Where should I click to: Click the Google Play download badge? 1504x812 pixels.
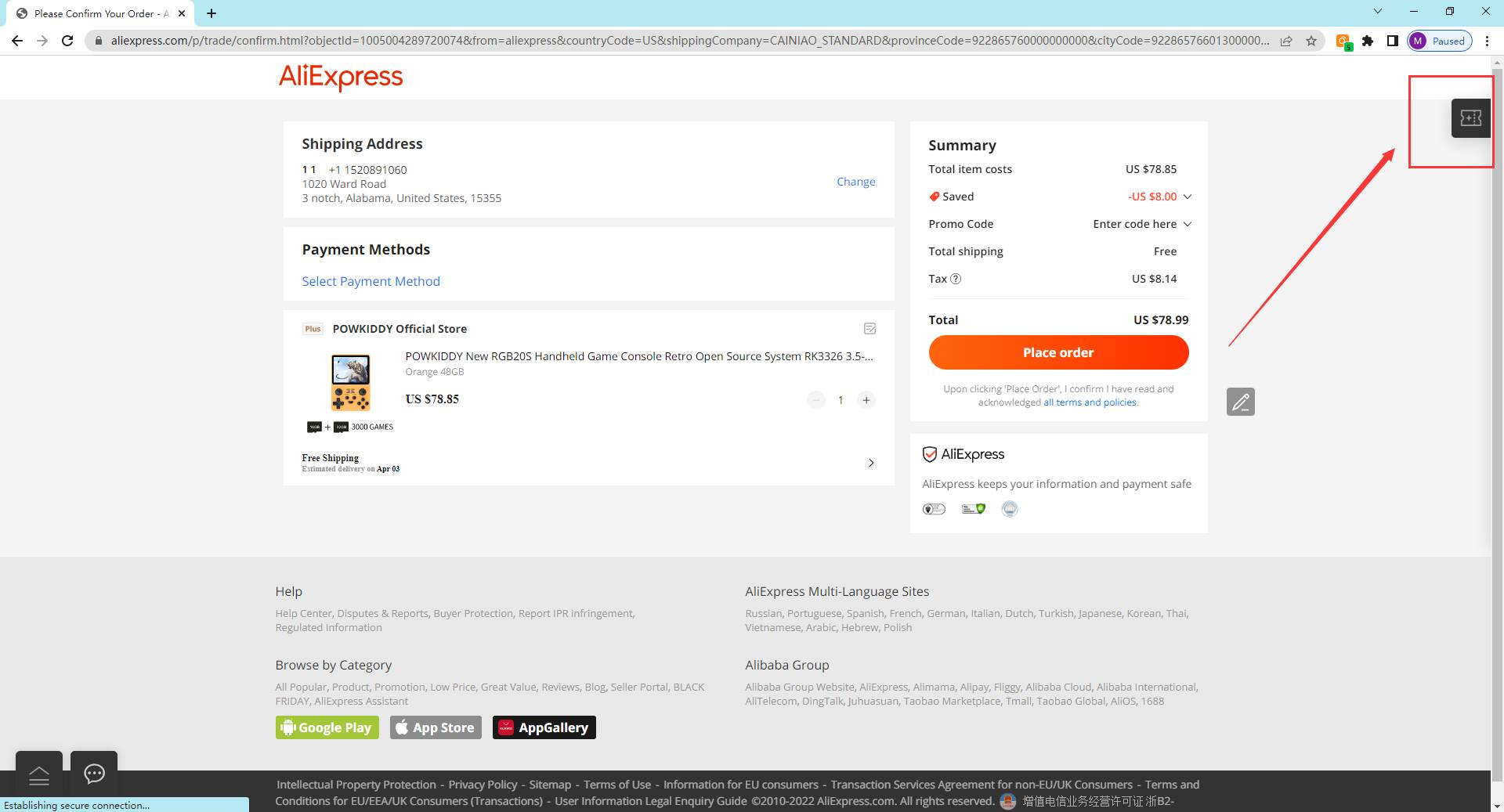pyautogui.click(x=327, y=727)
